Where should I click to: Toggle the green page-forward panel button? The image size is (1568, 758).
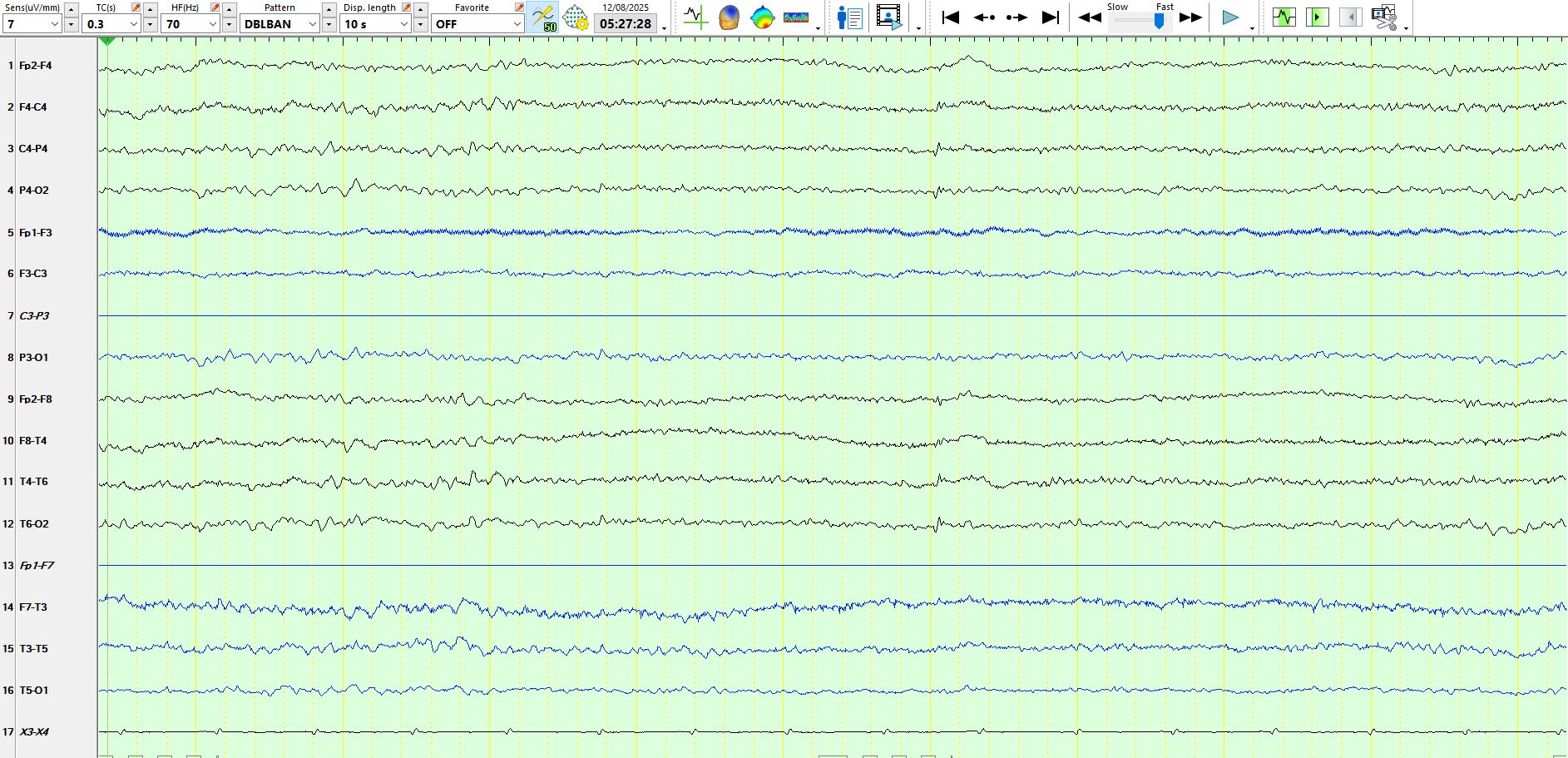(x=1317, y=17)
